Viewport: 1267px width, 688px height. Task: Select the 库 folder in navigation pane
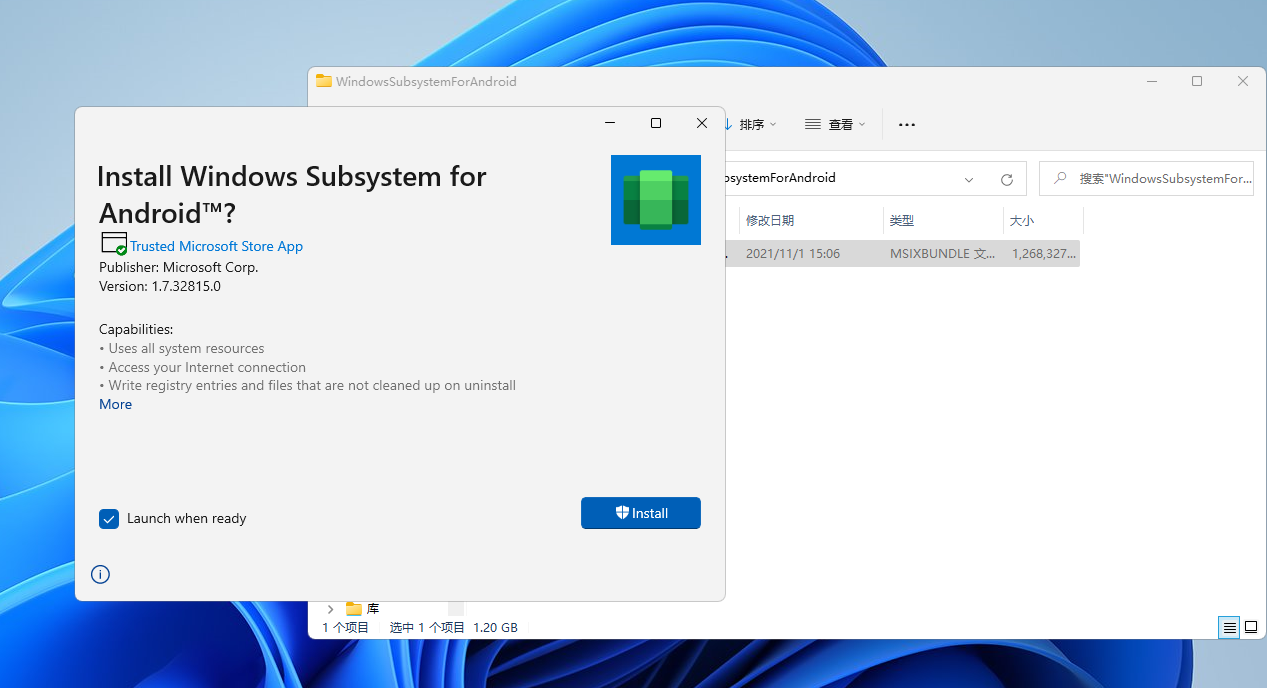click(363, 609)
